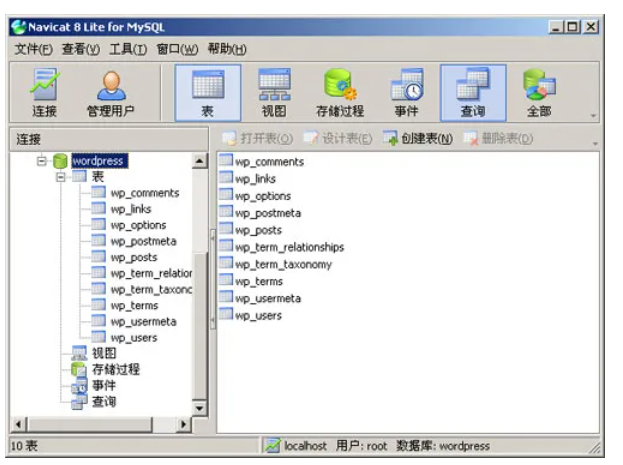Click the Navicat logo in title bar
The height and width of the screenshot is (465, 623).
[19, 27]
